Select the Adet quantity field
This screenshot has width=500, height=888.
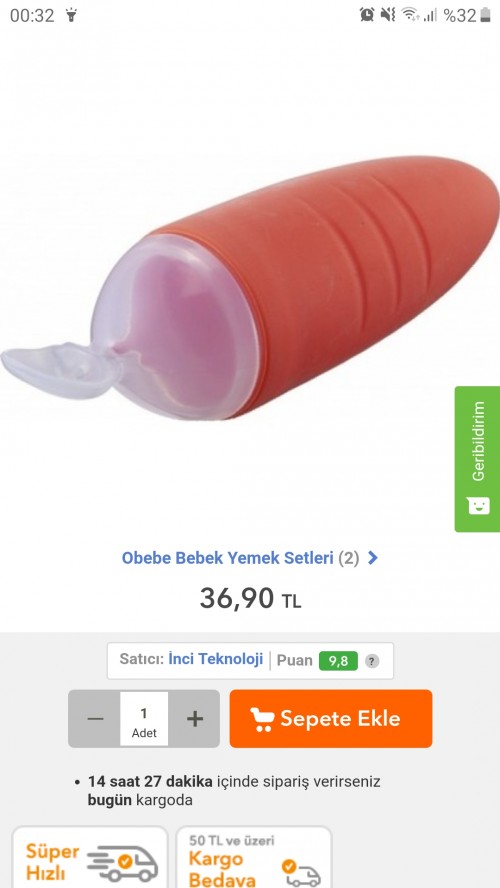coord(144,719)
